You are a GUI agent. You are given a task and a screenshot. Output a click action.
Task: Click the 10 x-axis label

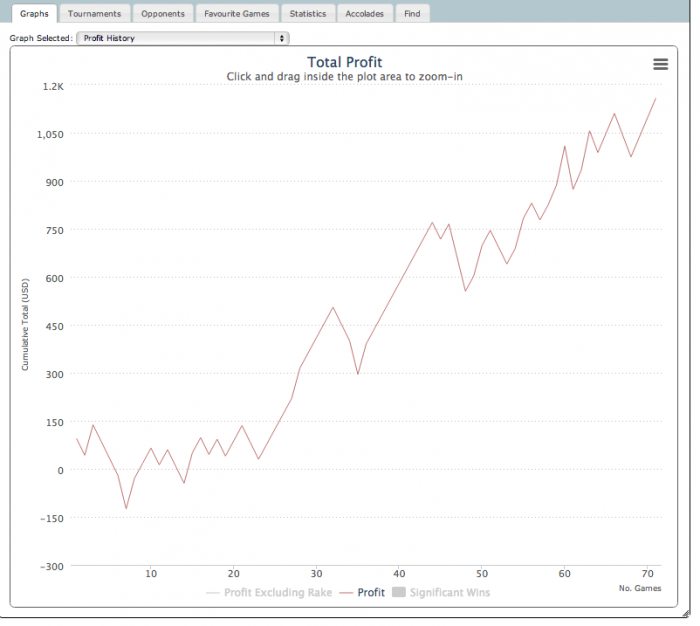pos(151,574)
